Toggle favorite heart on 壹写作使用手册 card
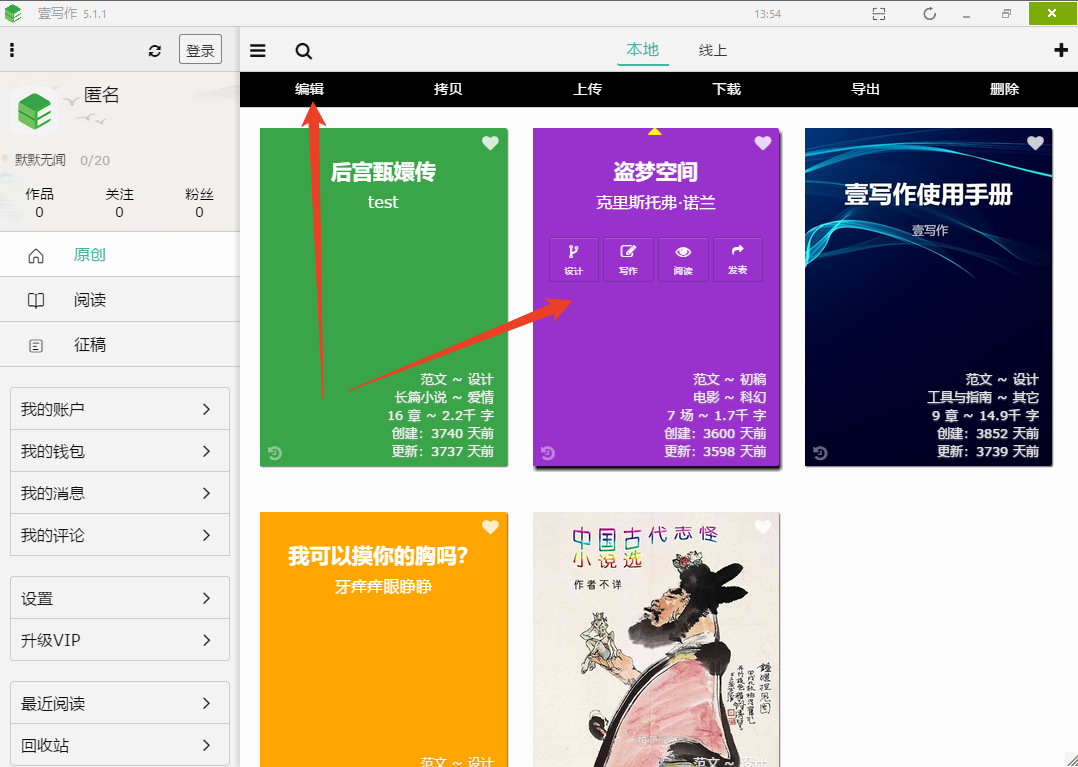This screenshot has width=1078, height=767. tap(1035, 143)
